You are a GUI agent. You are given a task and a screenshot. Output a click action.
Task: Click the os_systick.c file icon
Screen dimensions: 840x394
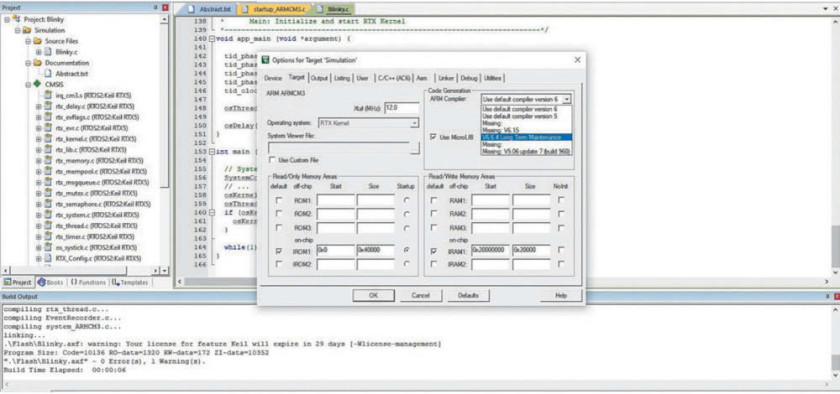(x=49, y=248)
